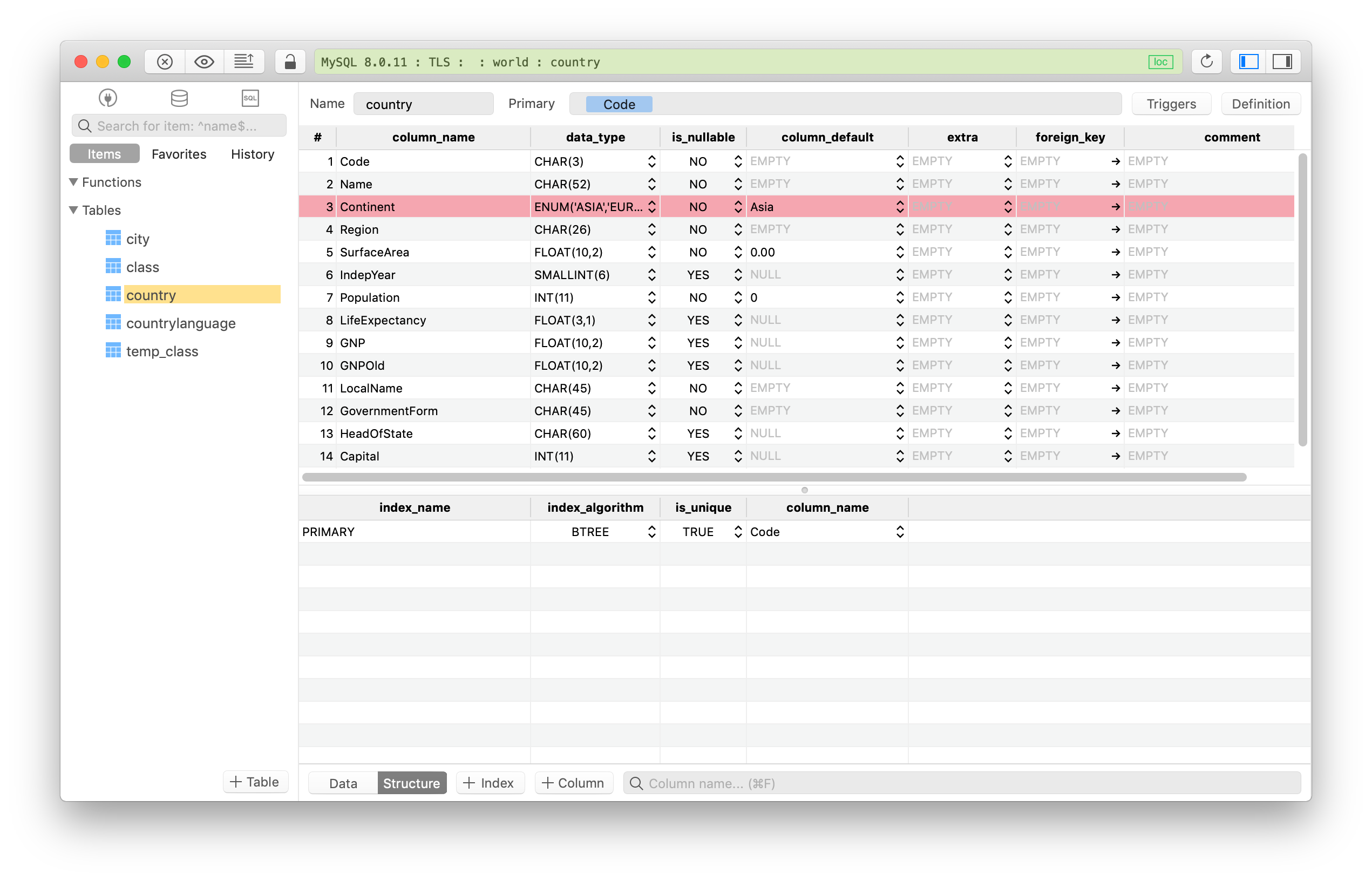Switch to the Data tab
The image size is (1372, 881).
point(342,783)
